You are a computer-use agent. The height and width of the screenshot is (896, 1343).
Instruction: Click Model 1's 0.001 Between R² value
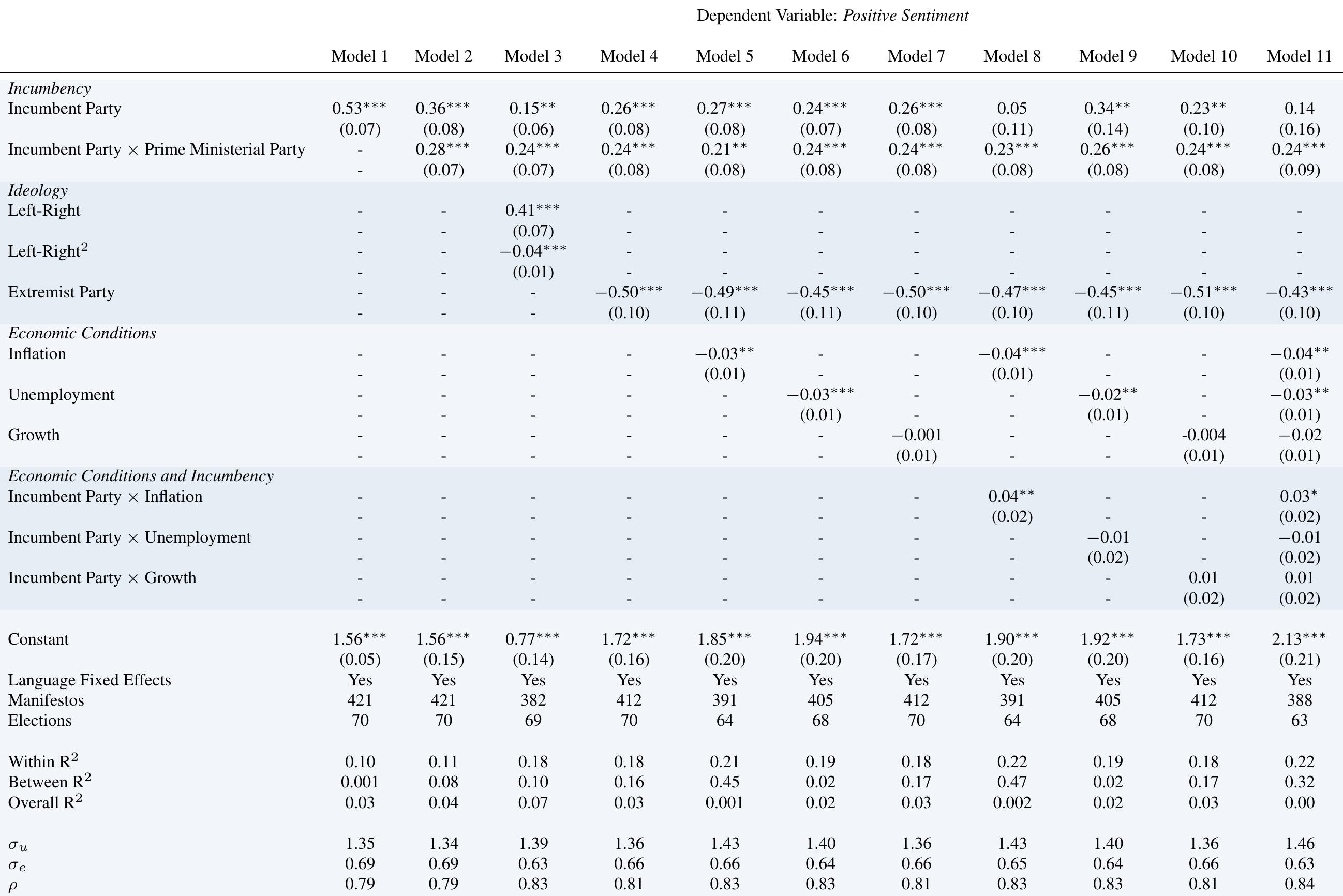pyautogui.click(x=360, y=782)
